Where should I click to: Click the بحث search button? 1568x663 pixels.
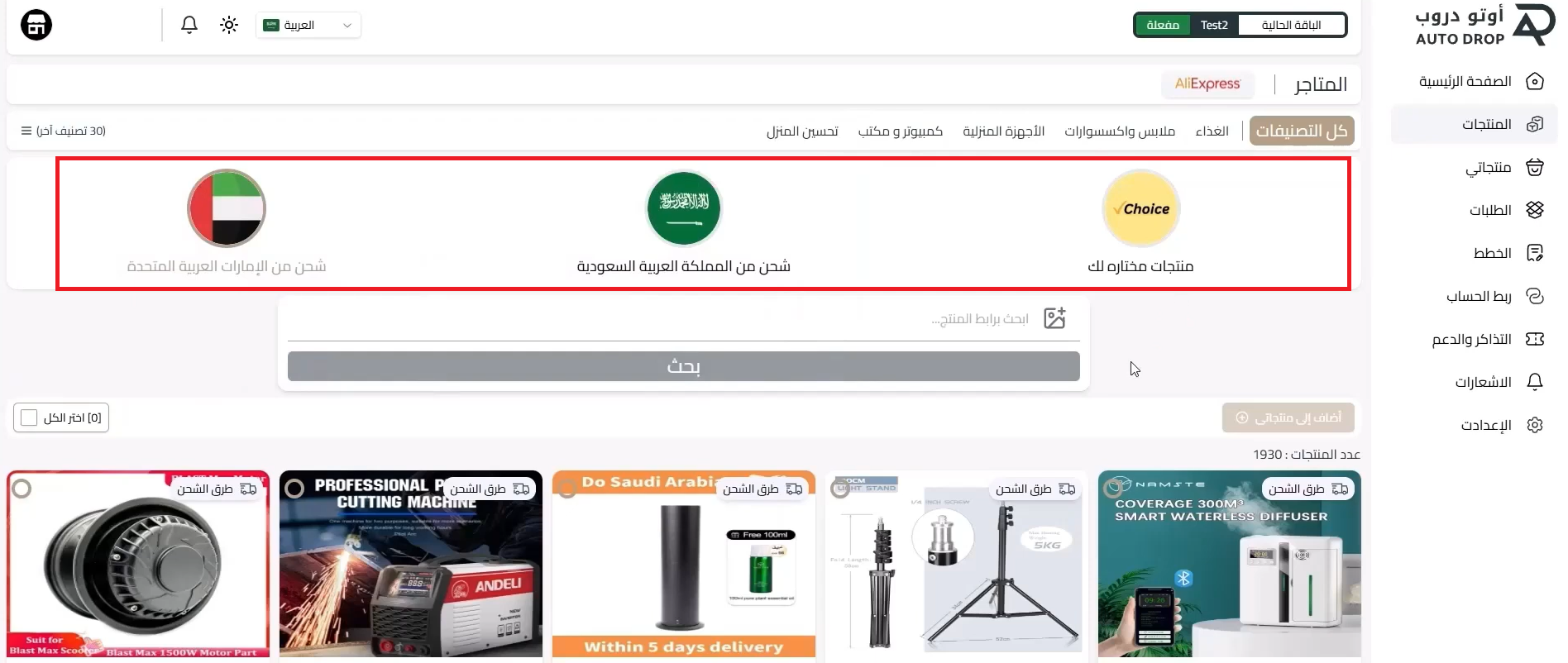[684, 366]
